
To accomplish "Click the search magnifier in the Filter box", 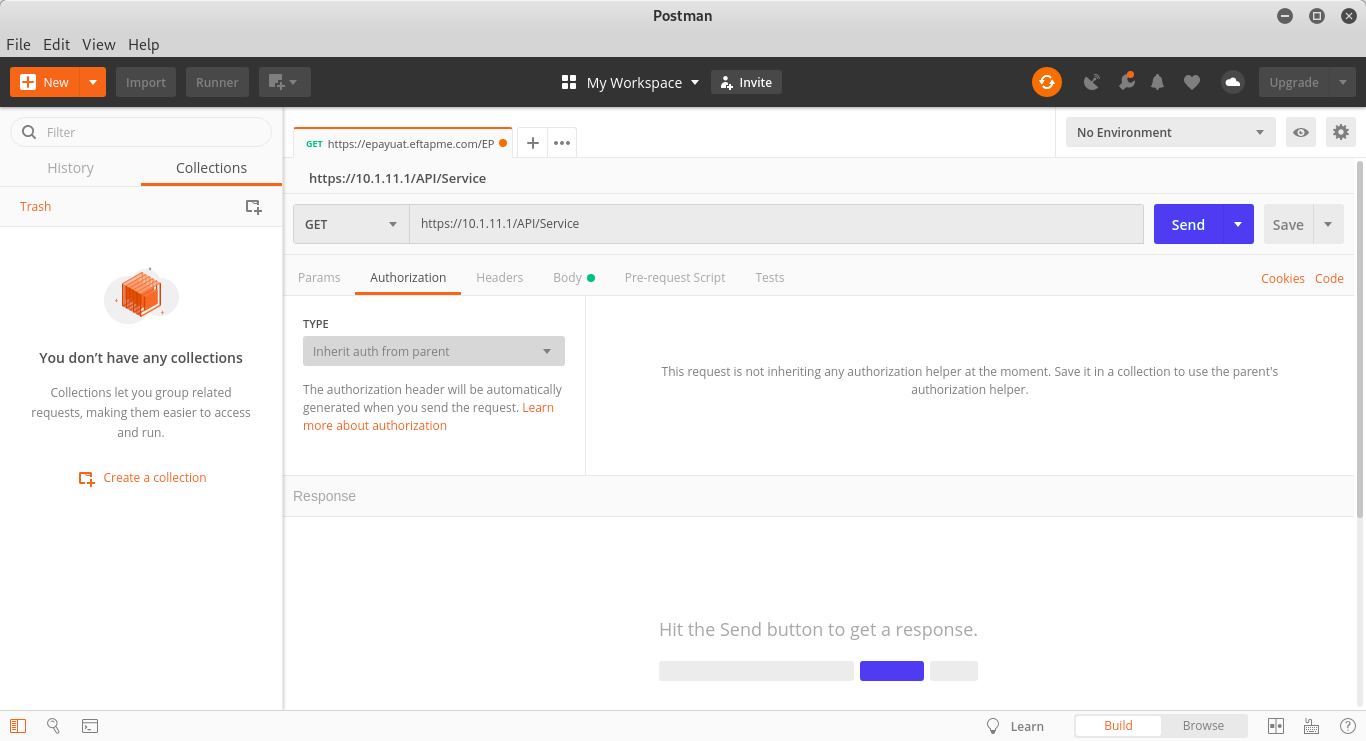I will click(x=29, y=132).
